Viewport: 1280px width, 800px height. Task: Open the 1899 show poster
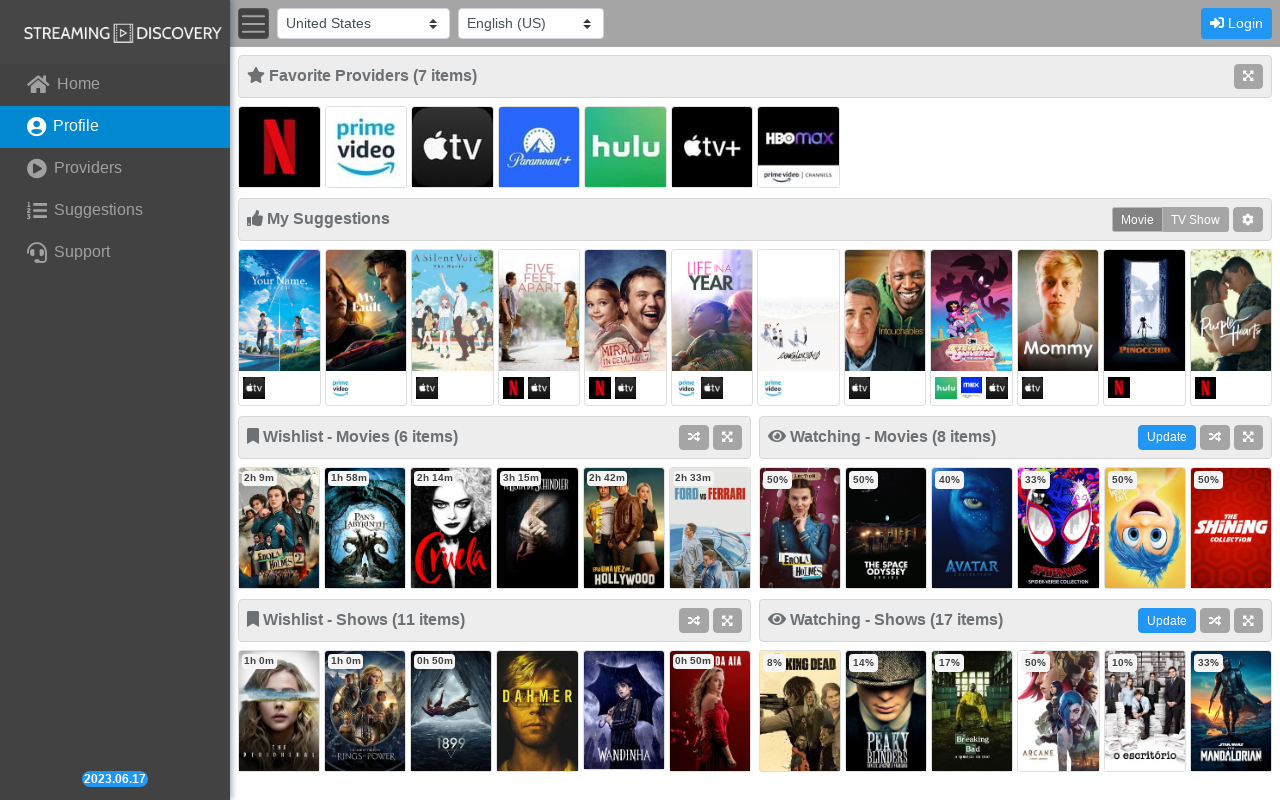pyautogui.click(x=451, y=711)
